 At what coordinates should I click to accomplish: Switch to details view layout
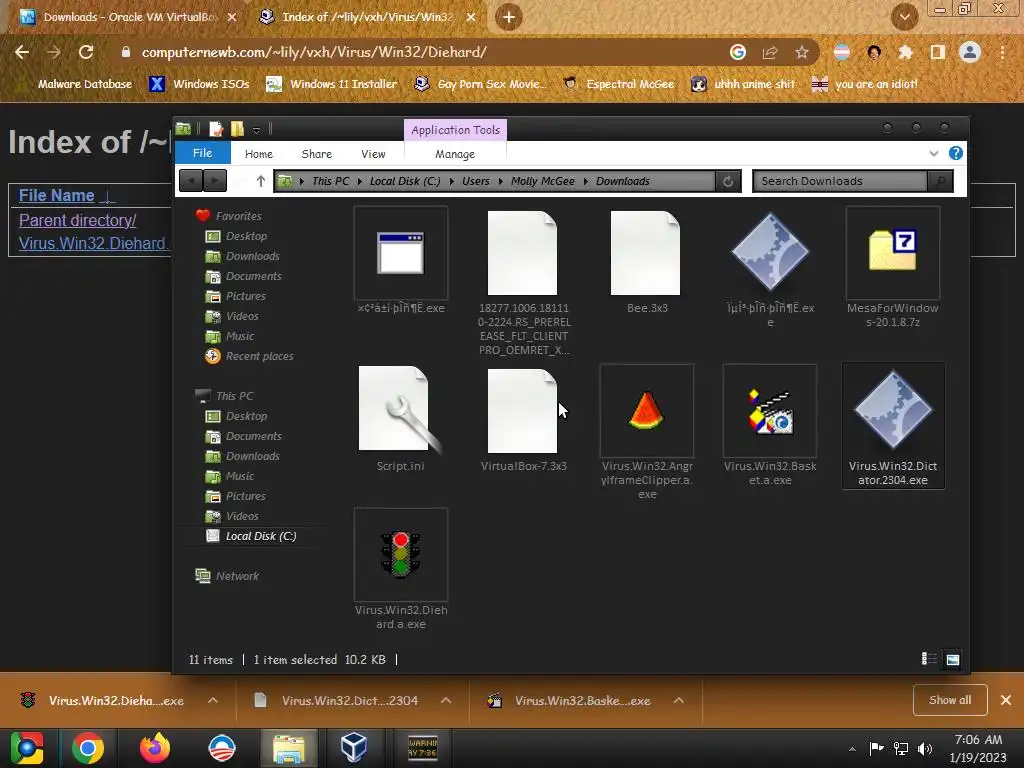point(929,659)
